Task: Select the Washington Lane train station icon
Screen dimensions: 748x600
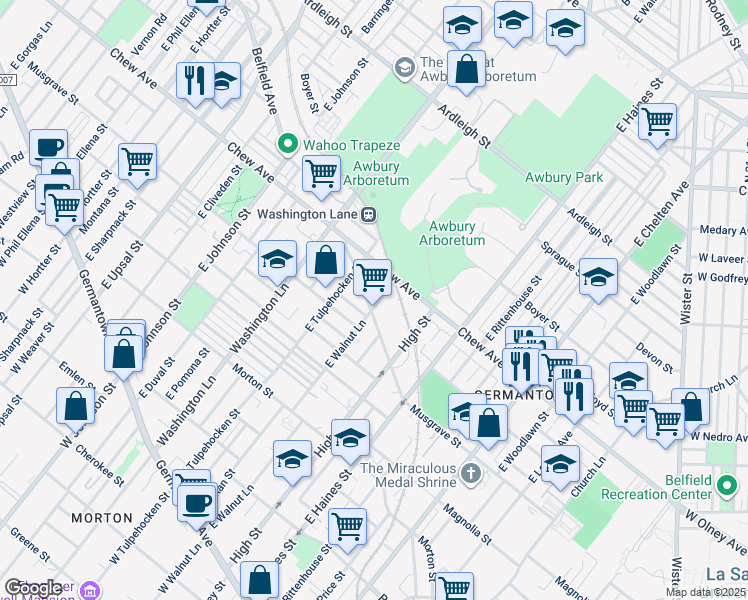Action: click(x=369, y=215)
